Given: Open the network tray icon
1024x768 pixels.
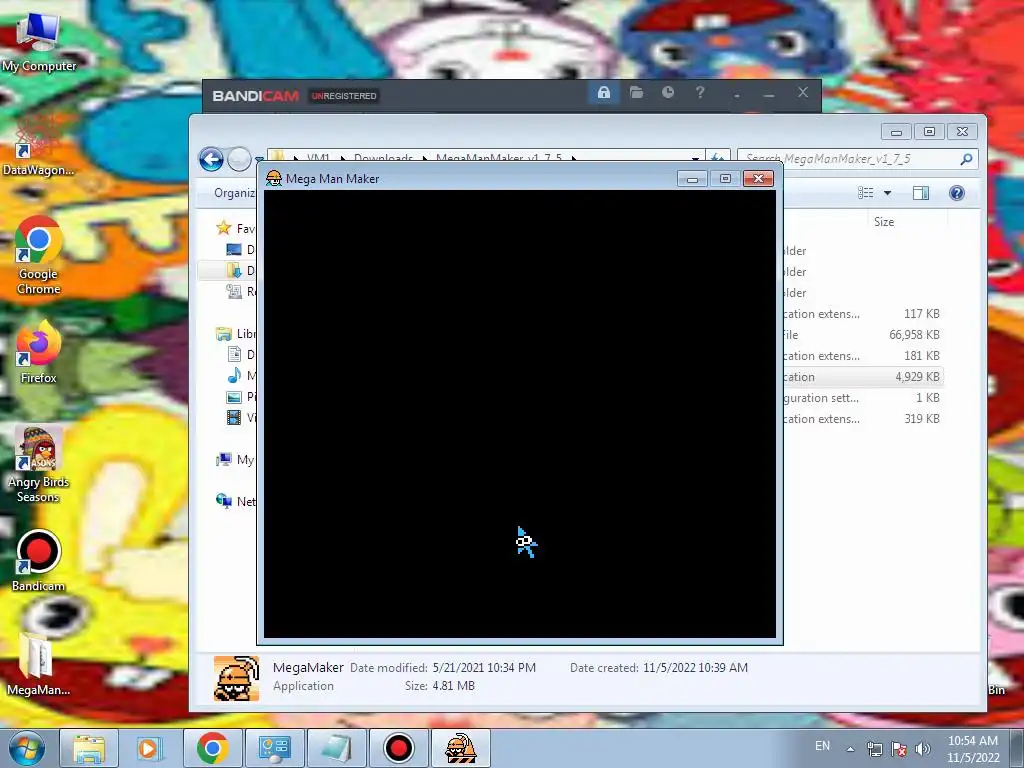Looking at the screenshot, I should (x=874, y=749).
